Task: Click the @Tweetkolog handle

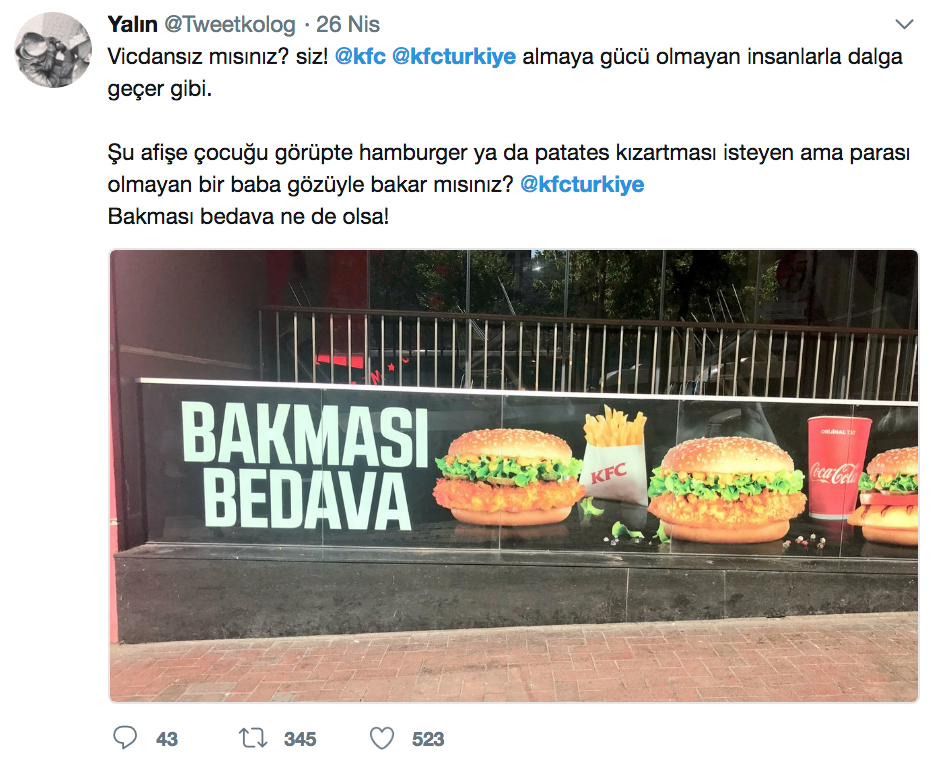Action: coord(230,24)
